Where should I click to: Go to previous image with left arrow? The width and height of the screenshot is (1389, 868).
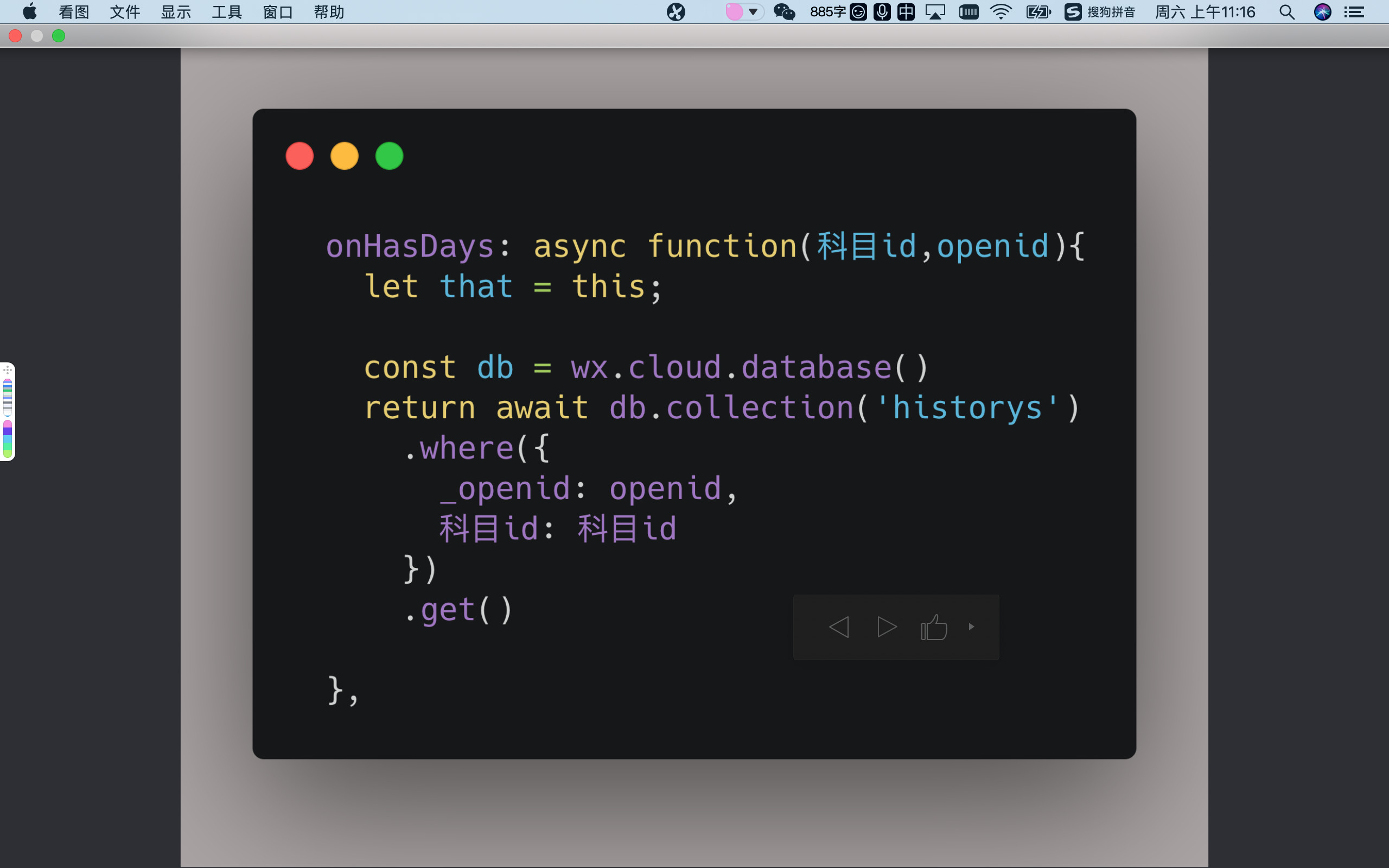[x=839, y=627]
